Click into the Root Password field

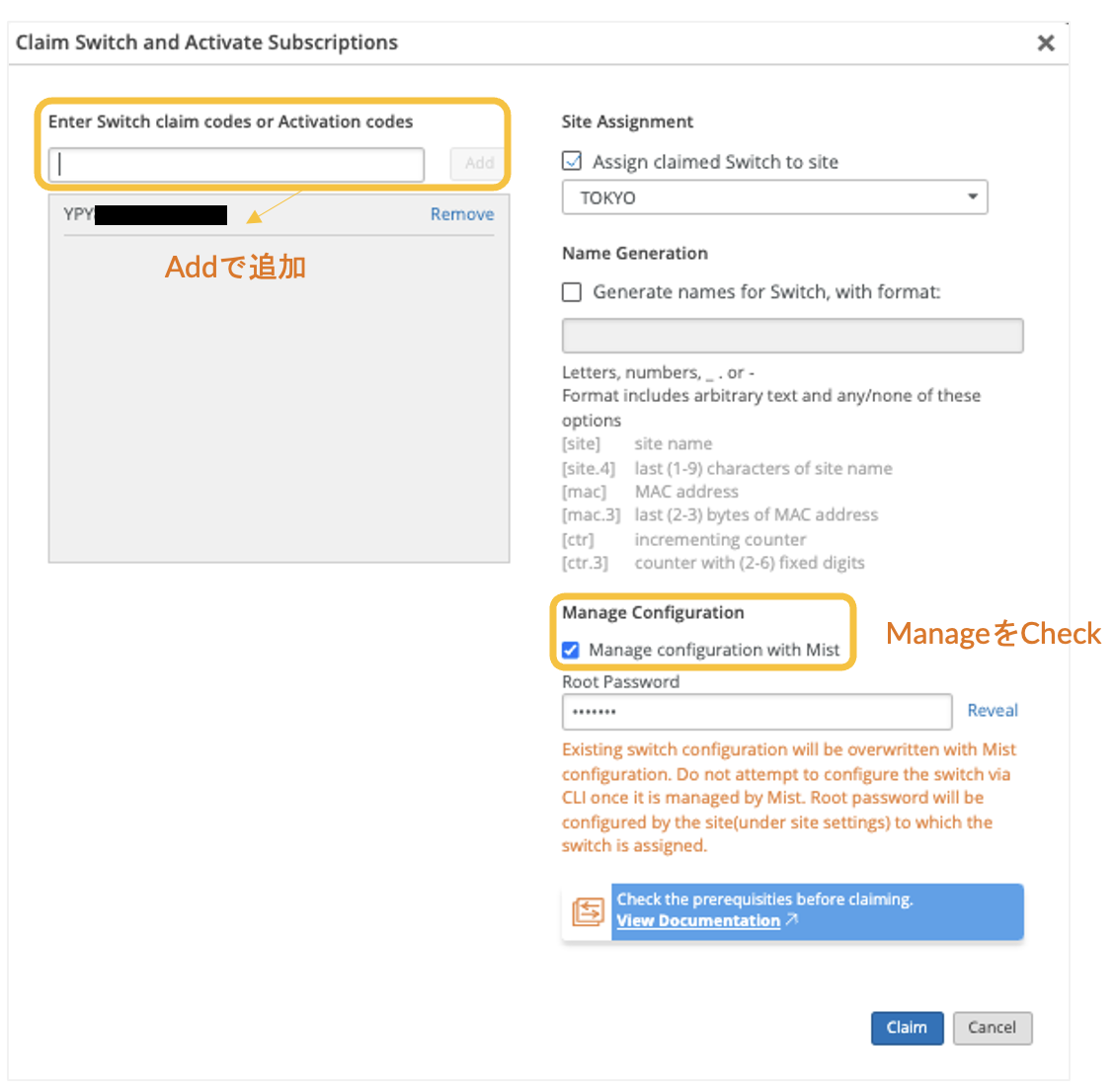click(756, 711)
